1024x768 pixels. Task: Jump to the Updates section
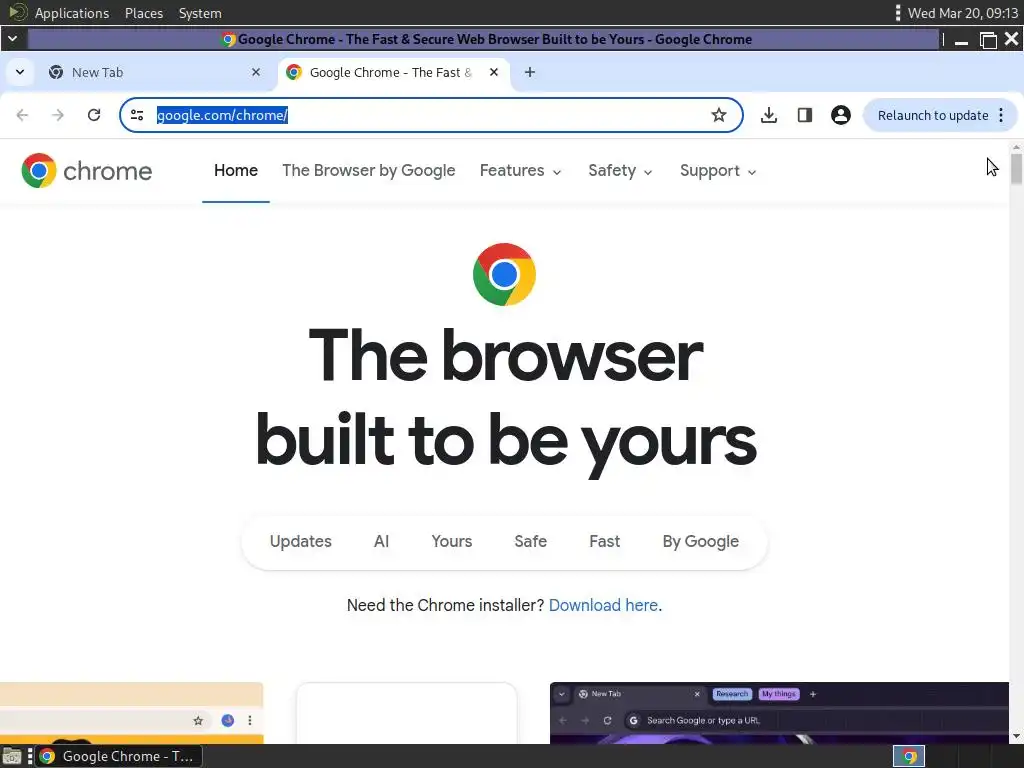300,541
